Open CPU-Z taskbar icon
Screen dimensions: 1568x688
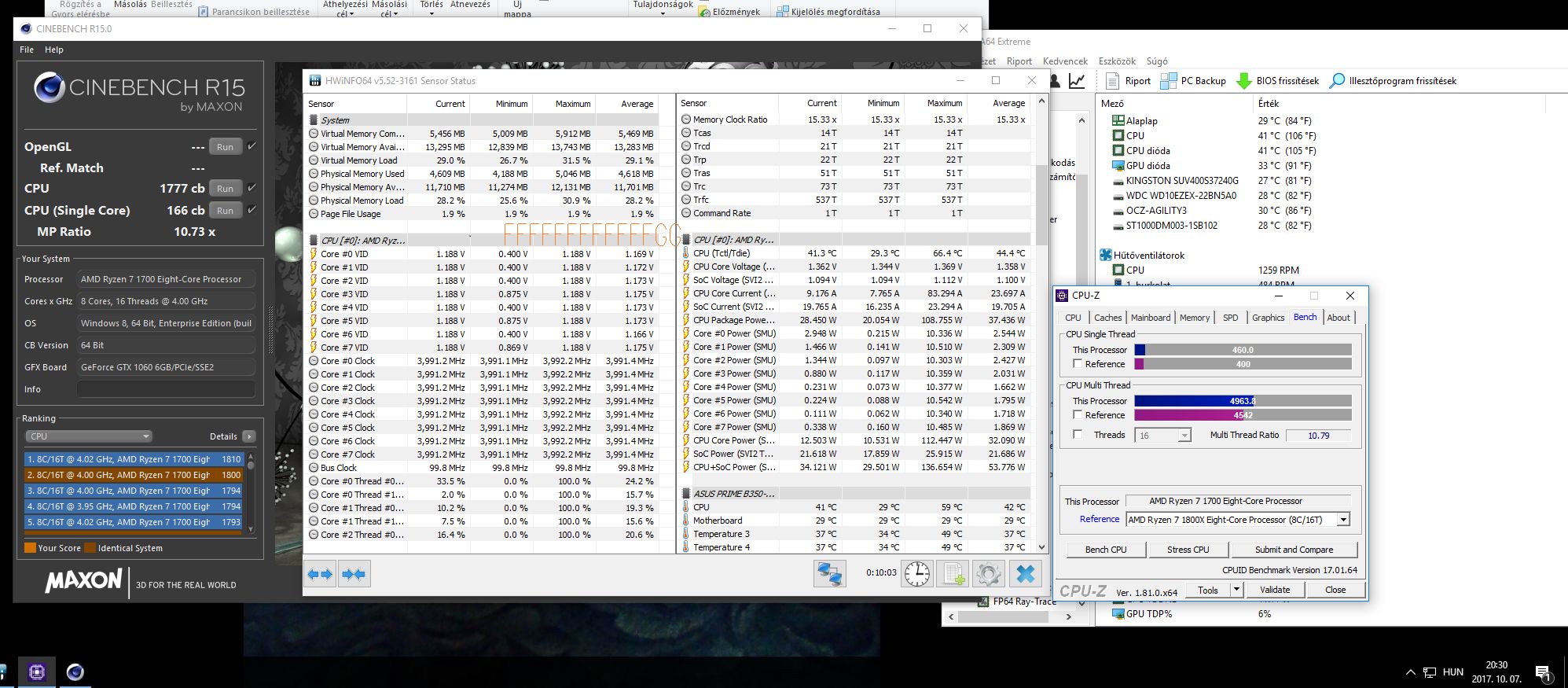[x=36, y=672]
